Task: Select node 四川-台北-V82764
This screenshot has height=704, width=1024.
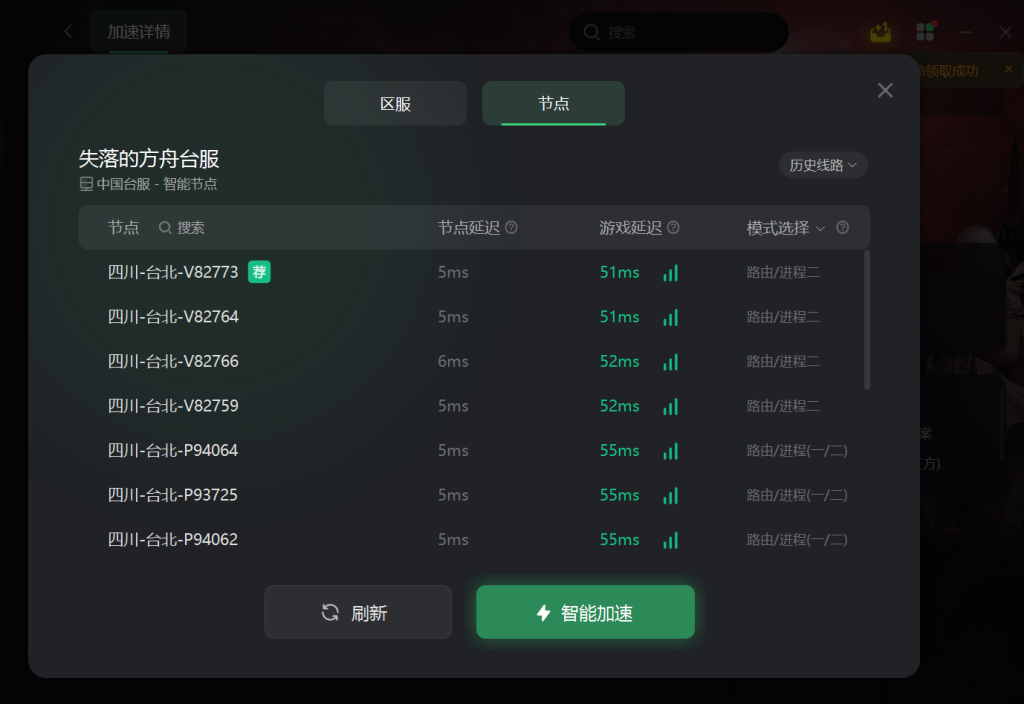Action: [473, 317]
